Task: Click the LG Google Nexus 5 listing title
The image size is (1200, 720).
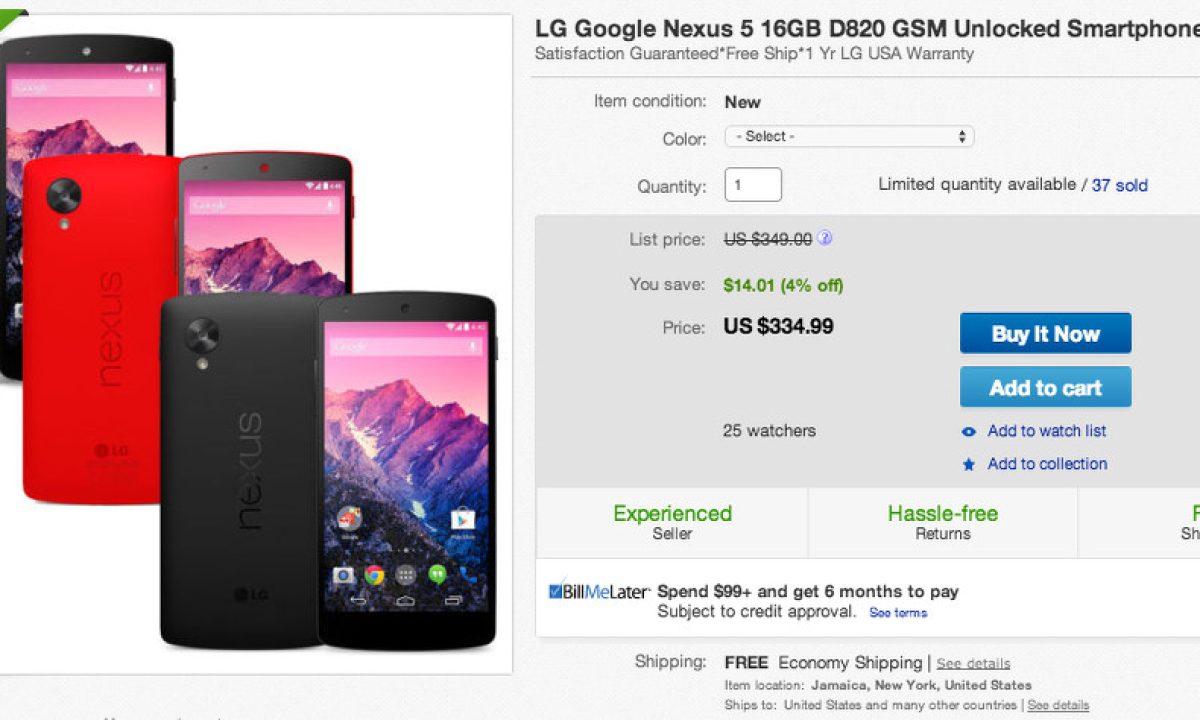Action: (x=866, y=29)
